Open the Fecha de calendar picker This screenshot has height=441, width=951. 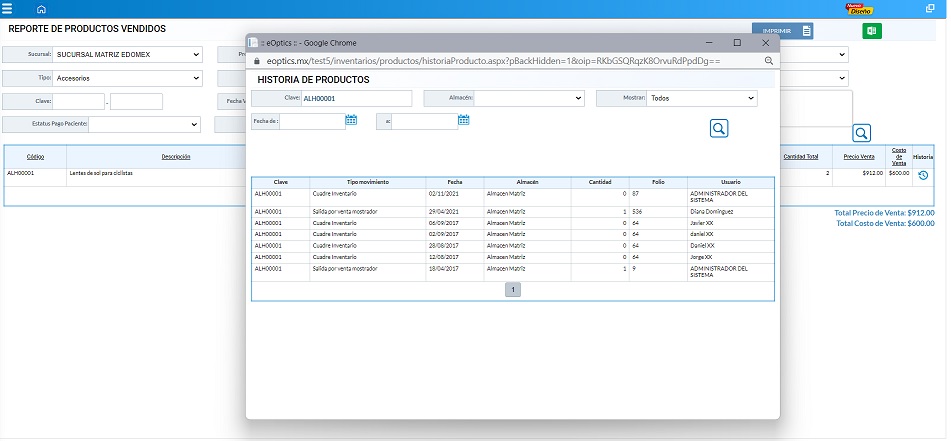pyautogui.click(x=351, y=120)
